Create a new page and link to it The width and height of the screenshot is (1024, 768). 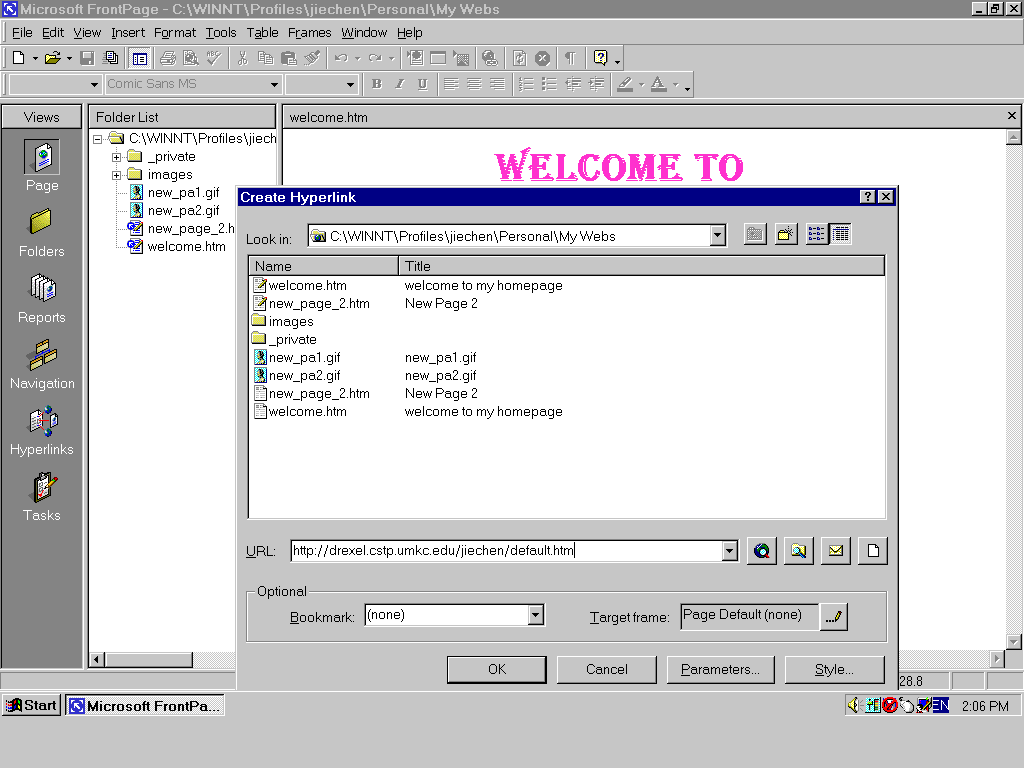(x=872, y=551)
